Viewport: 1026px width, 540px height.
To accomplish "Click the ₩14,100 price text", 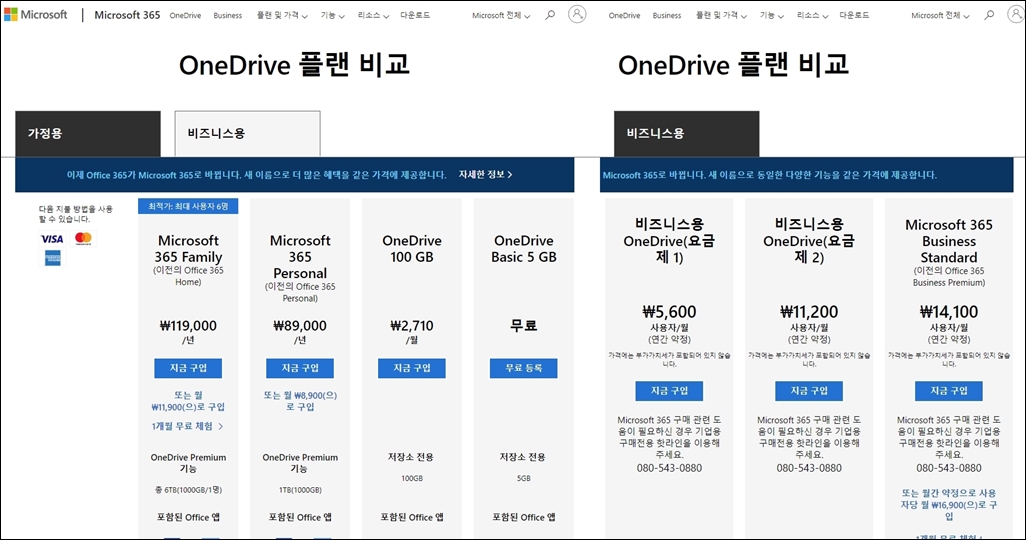I will coord(949,312).
